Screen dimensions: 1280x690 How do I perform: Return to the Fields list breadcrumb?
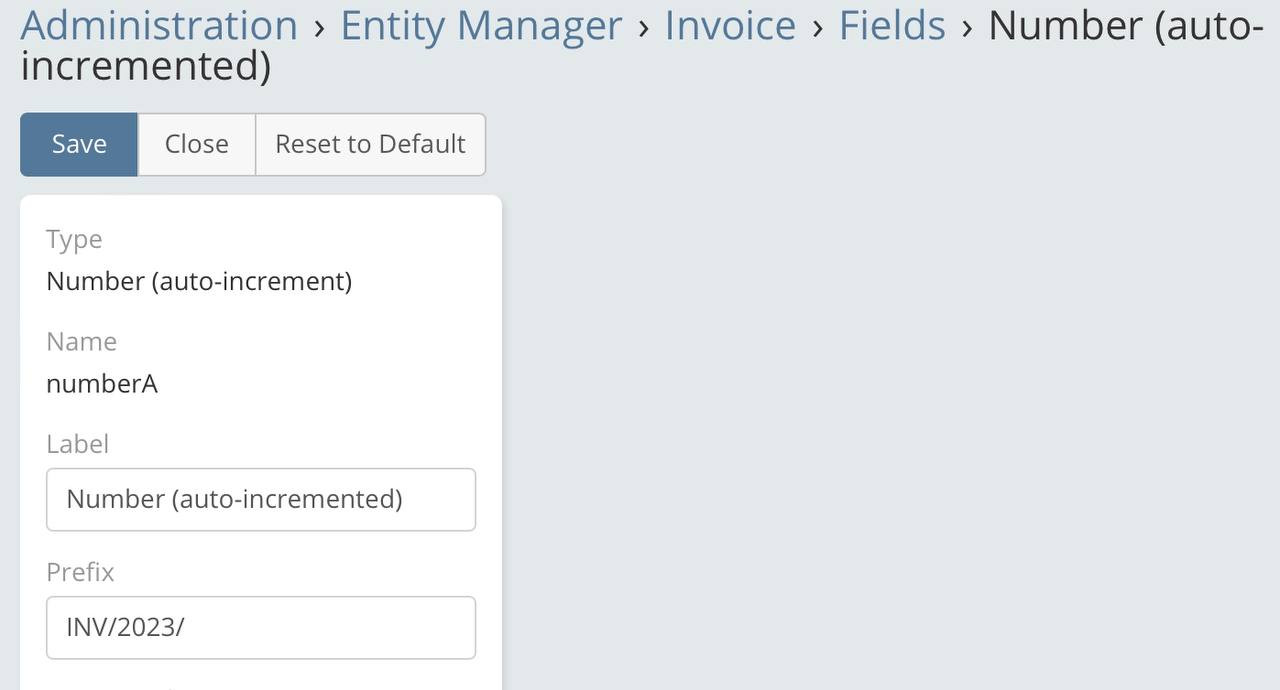pyautogui.click(x=892, y=25)
